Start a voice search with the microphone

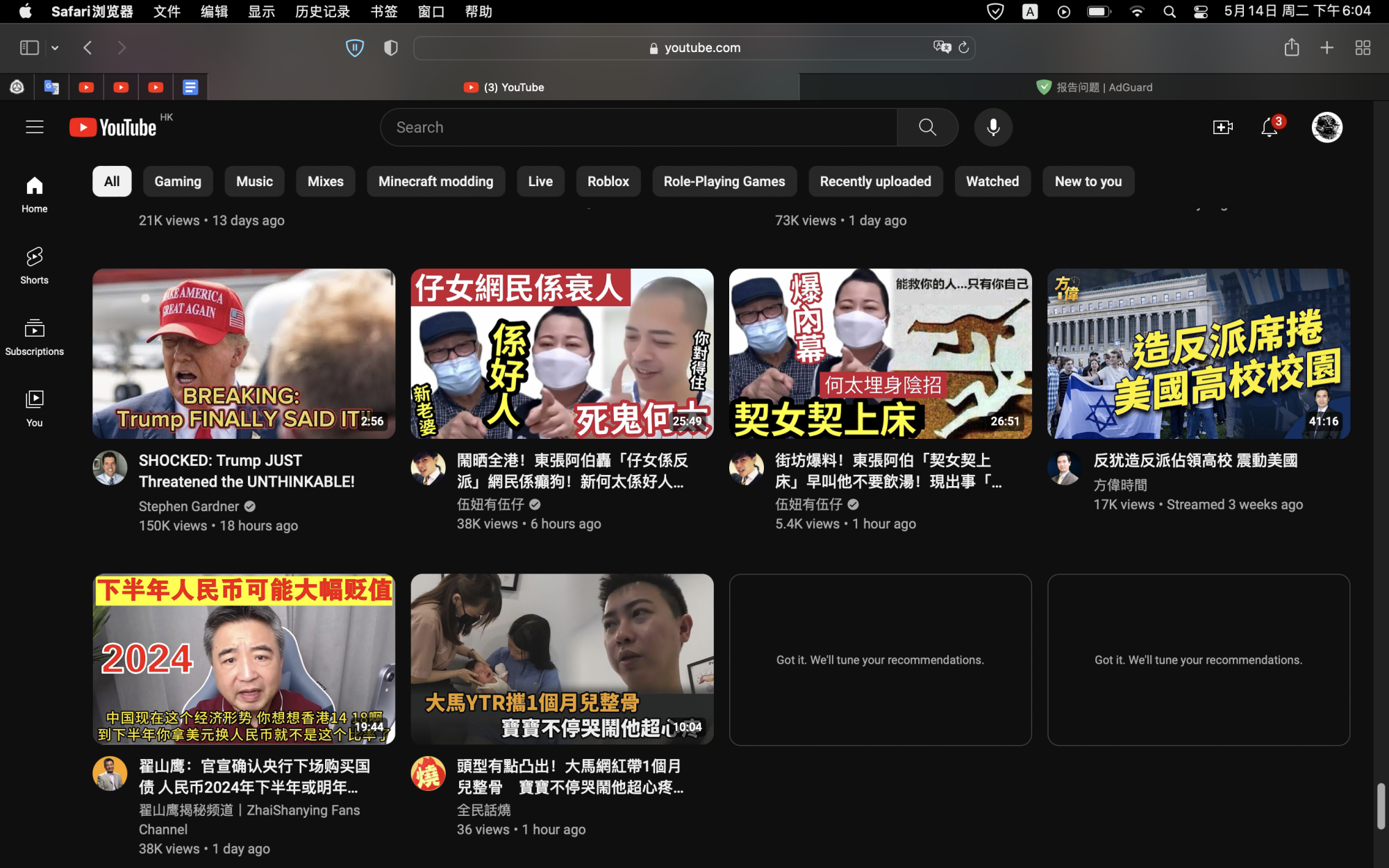992,127
